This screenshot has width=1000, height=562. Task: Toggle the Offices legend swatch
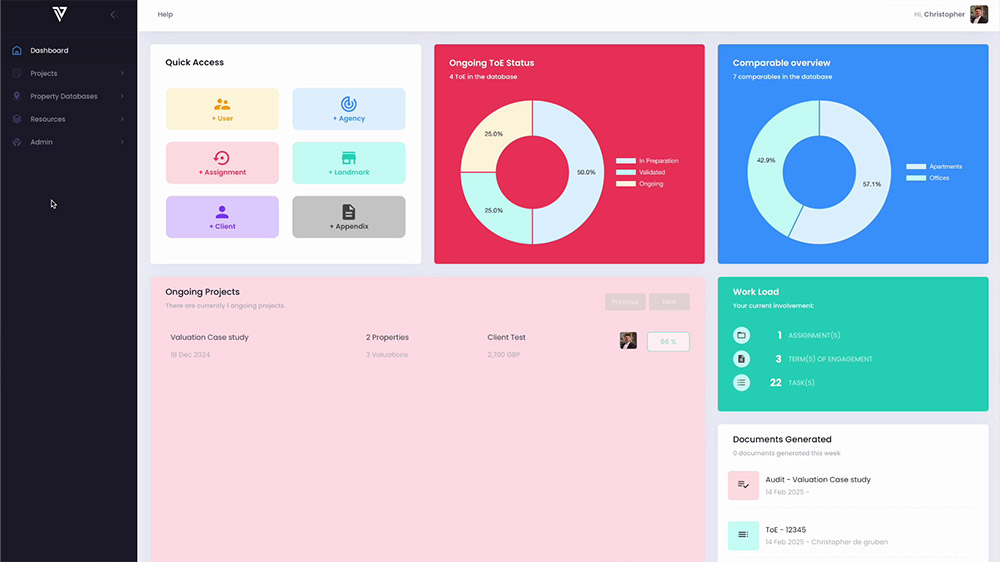916,178
